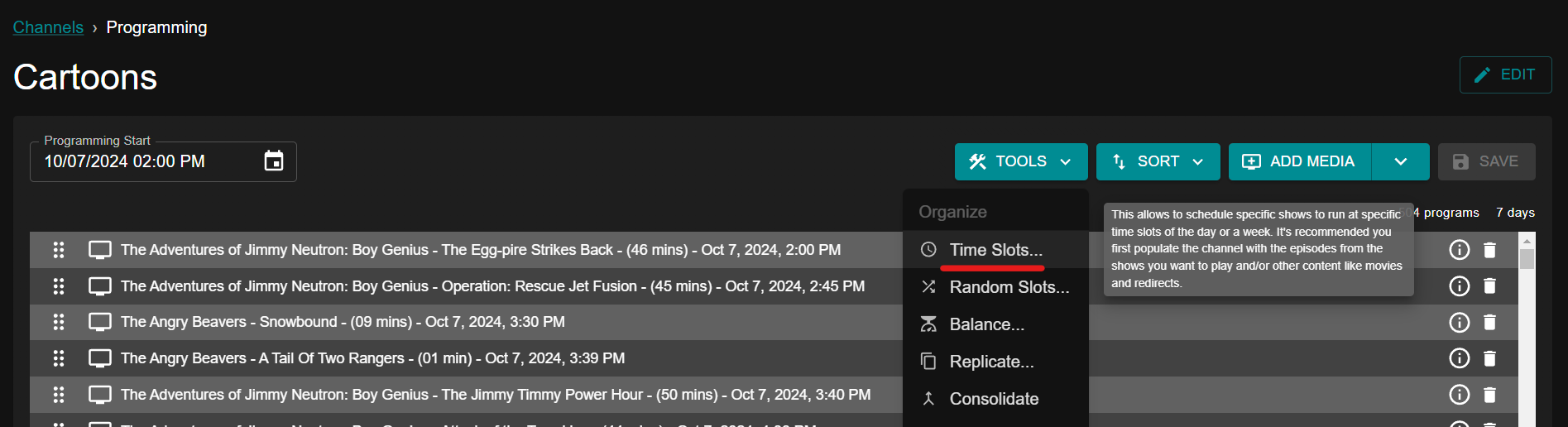Viewport: 1568px width, 427px height.
Task: Select Time Slots from Organize menu
Action: point(995,250)
